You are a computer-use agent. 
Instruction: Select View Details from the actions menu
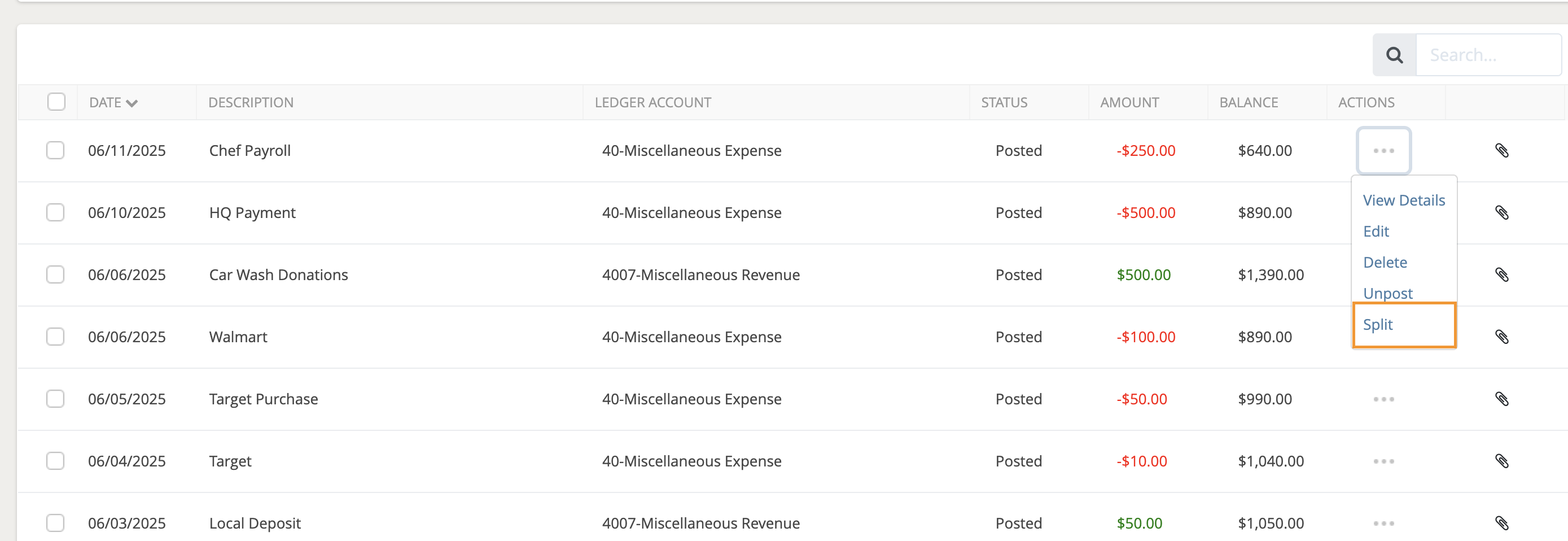pyautogui.click(x=1404, y=200)
